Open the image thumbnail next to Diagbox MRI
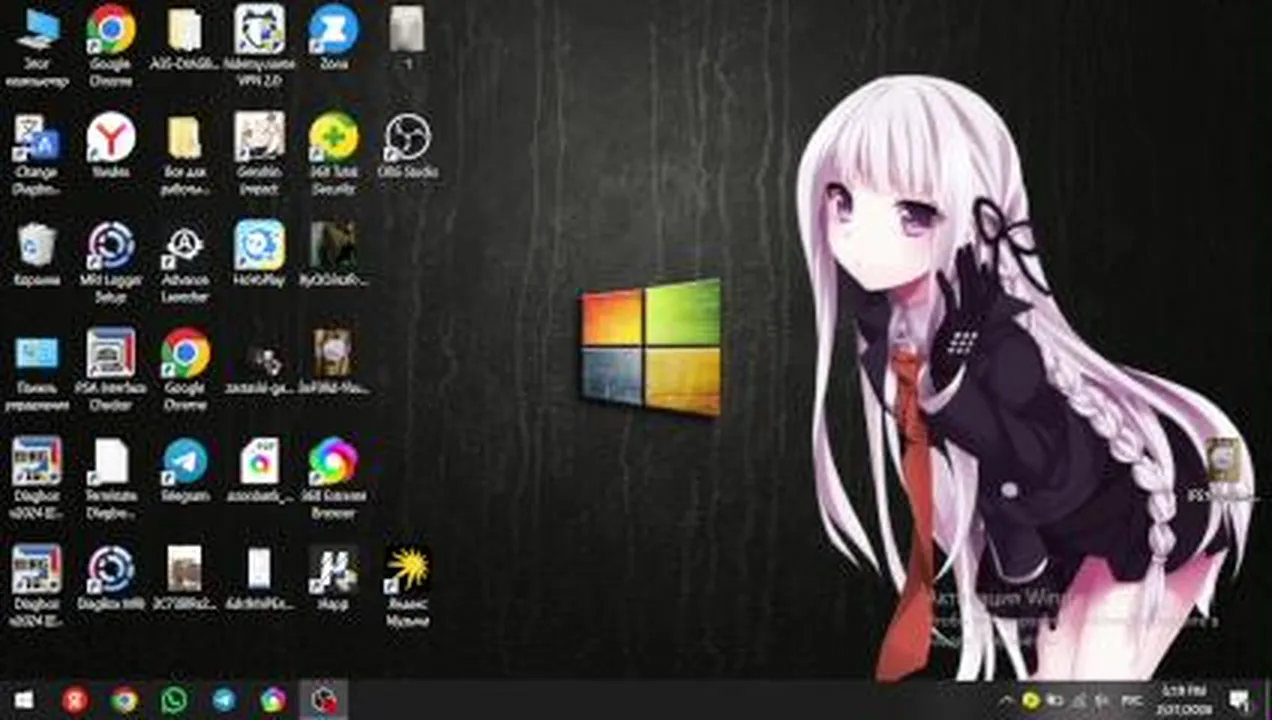 [185, 578]
